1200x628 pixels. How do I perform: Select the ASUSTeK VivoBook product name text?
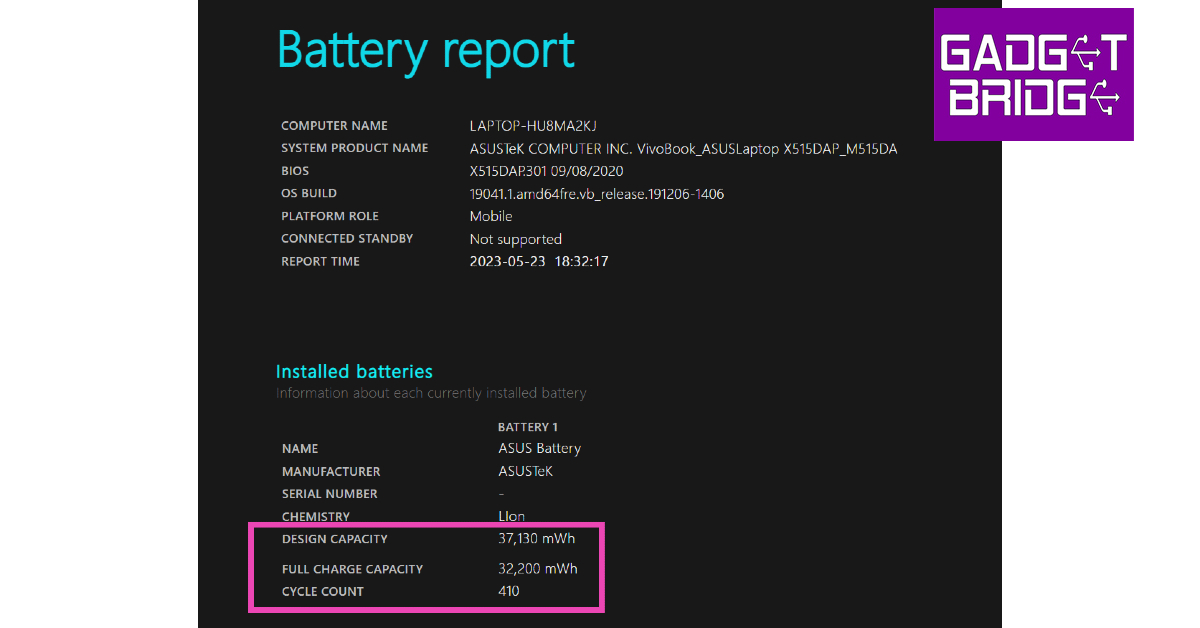(x=683, y=149)
